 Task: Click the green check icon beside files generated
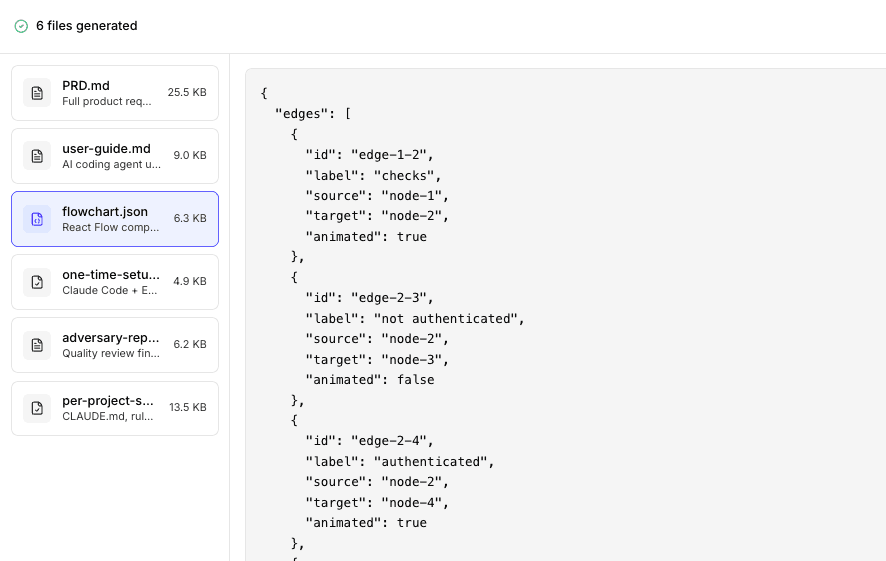point(21,26)
